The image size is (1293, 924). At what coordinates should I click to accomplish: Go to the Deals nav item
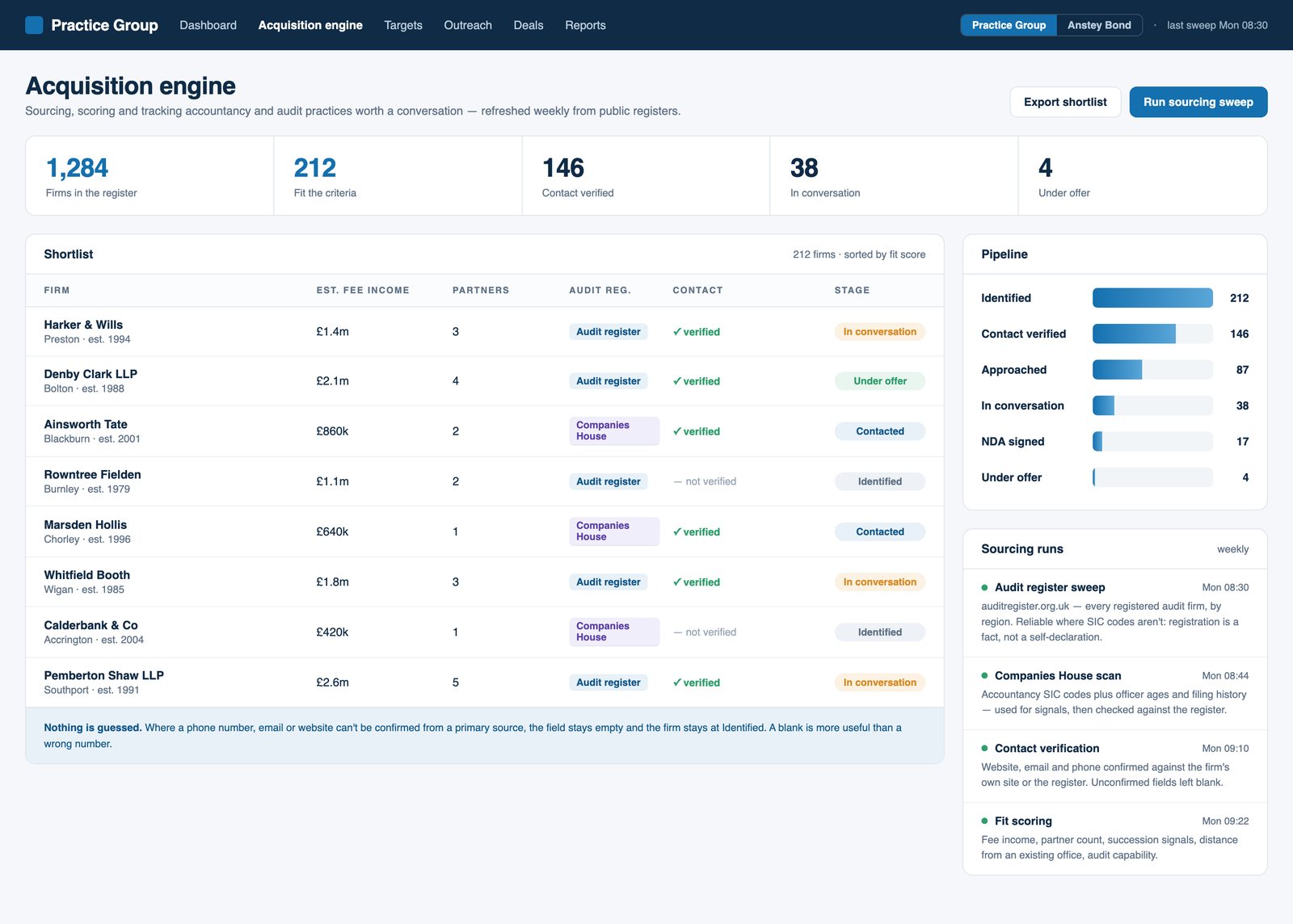click(x=529, y=25)
